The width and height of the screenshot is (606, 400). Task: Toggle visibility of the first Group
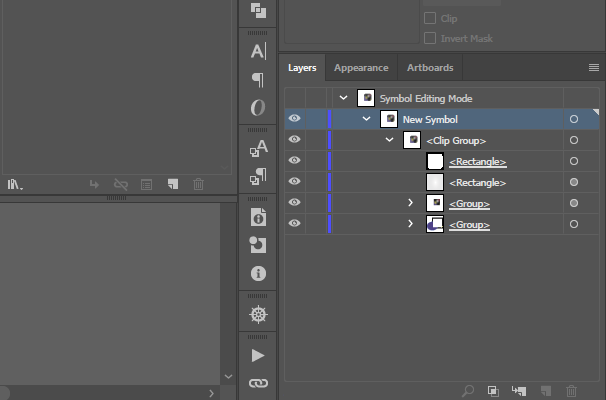pyautogui.click(x=294, y=202)
